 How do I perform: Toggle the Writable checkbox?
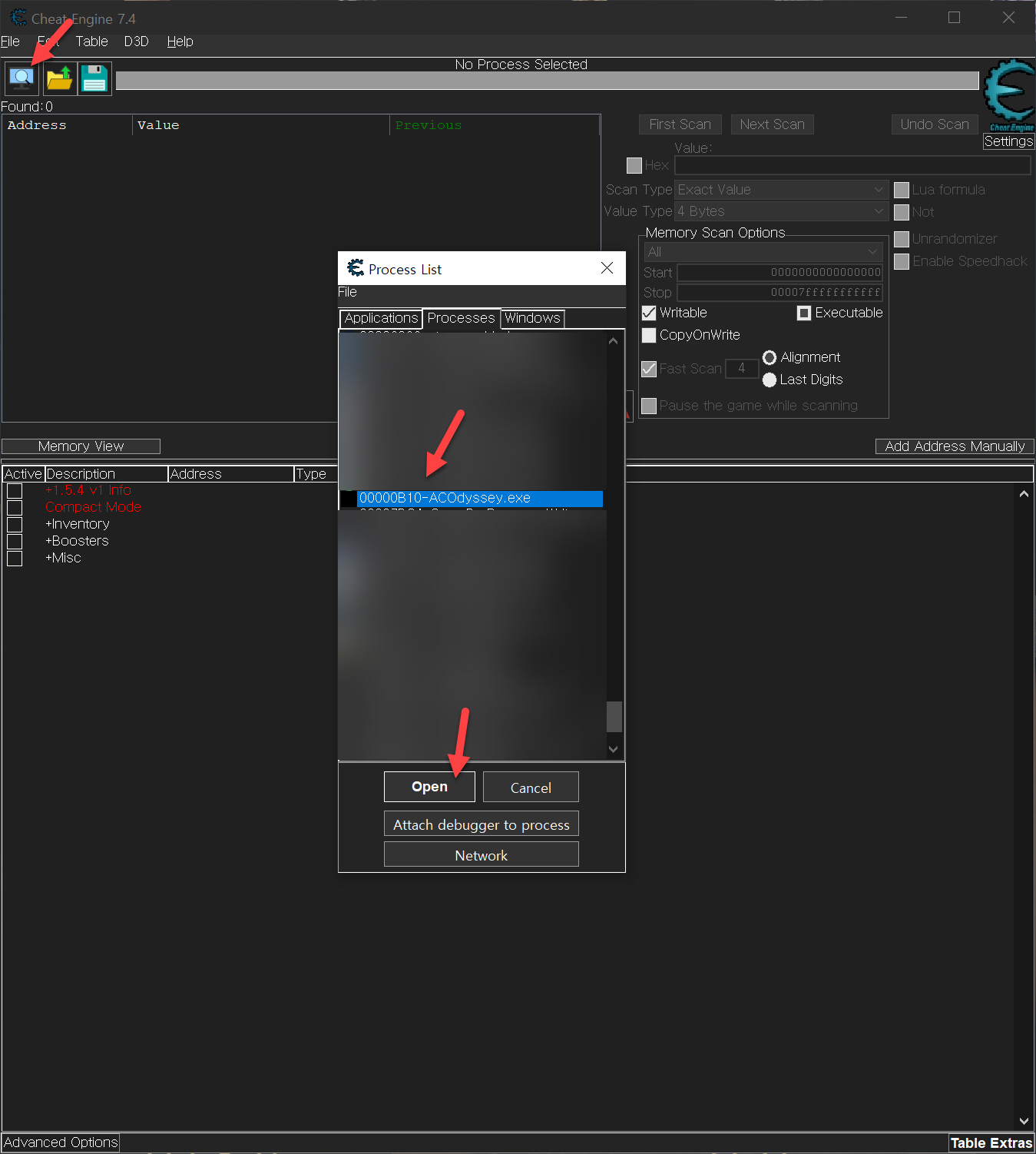(x=649, y=313)
